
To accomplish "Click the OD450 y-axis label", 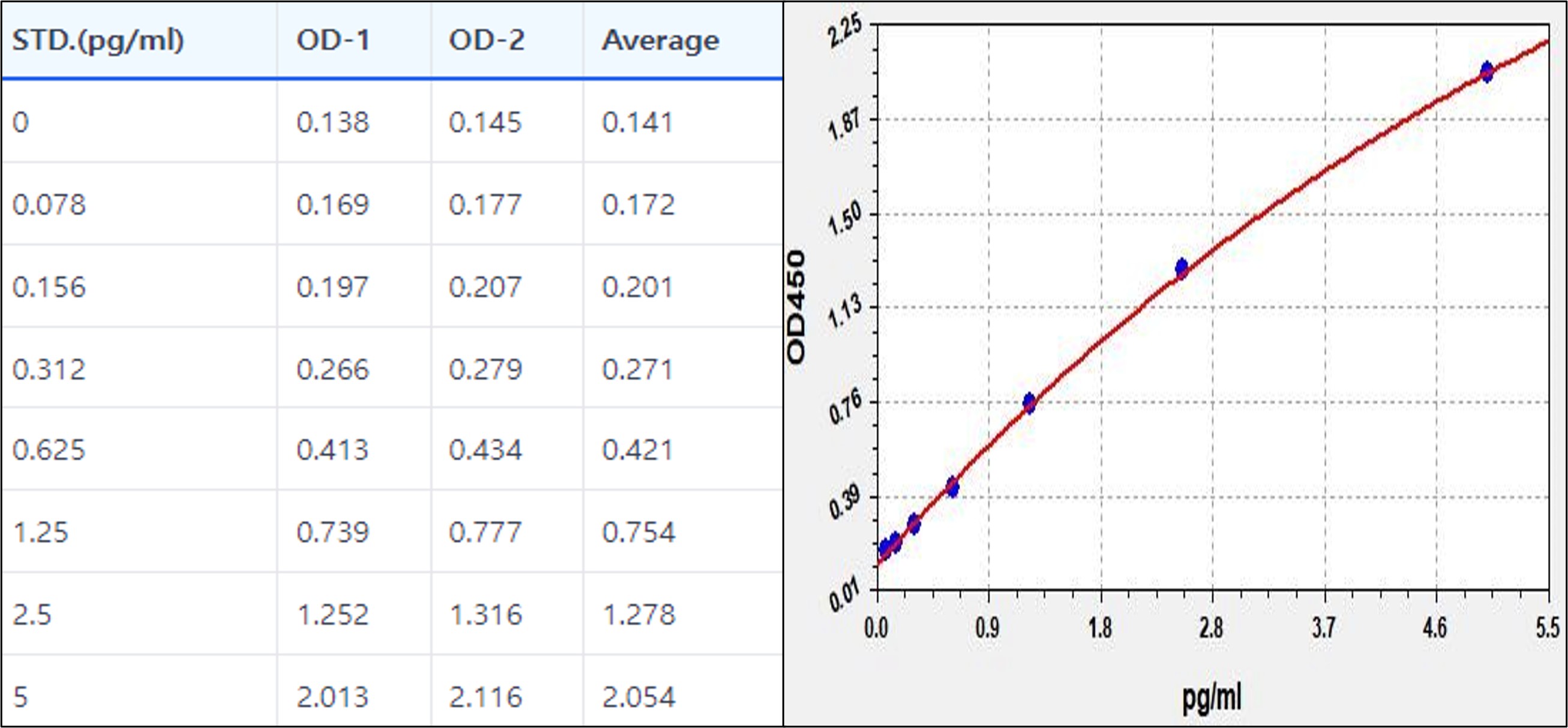I will tap(796, 307).
